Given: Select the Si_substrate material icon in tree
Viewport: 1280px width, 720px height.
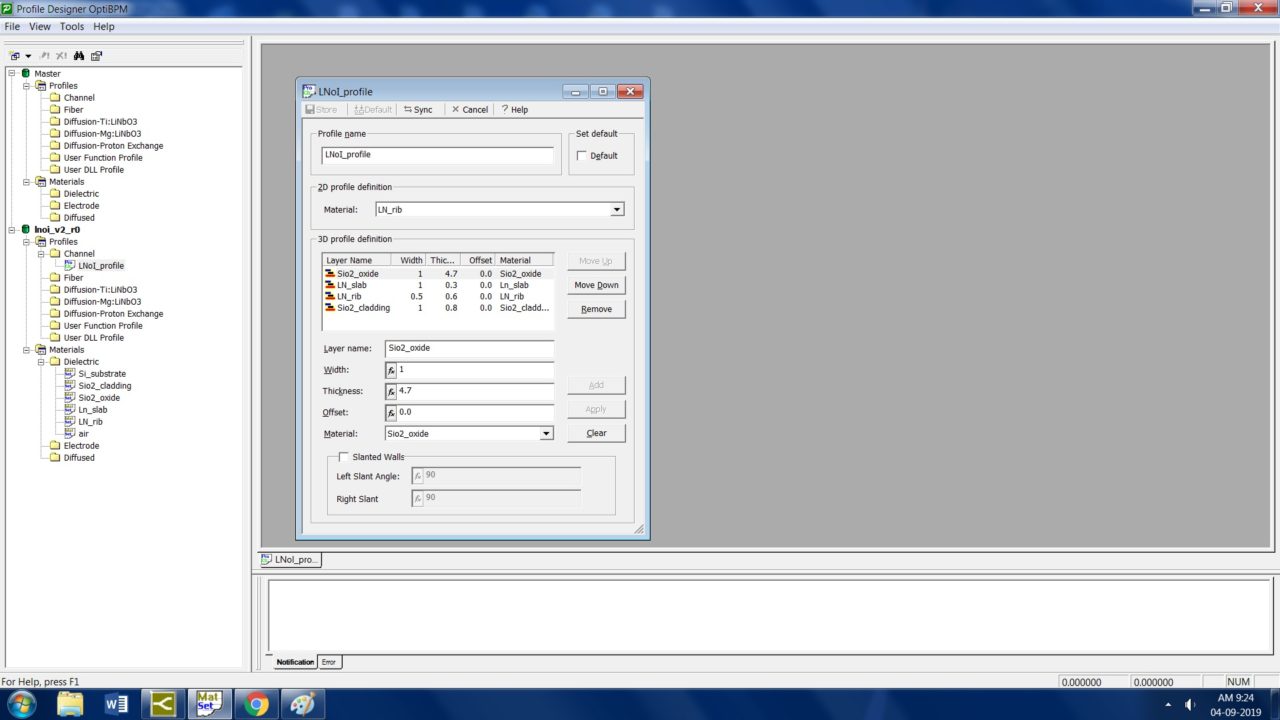Looking at the screenshot, I should point(70,374).
